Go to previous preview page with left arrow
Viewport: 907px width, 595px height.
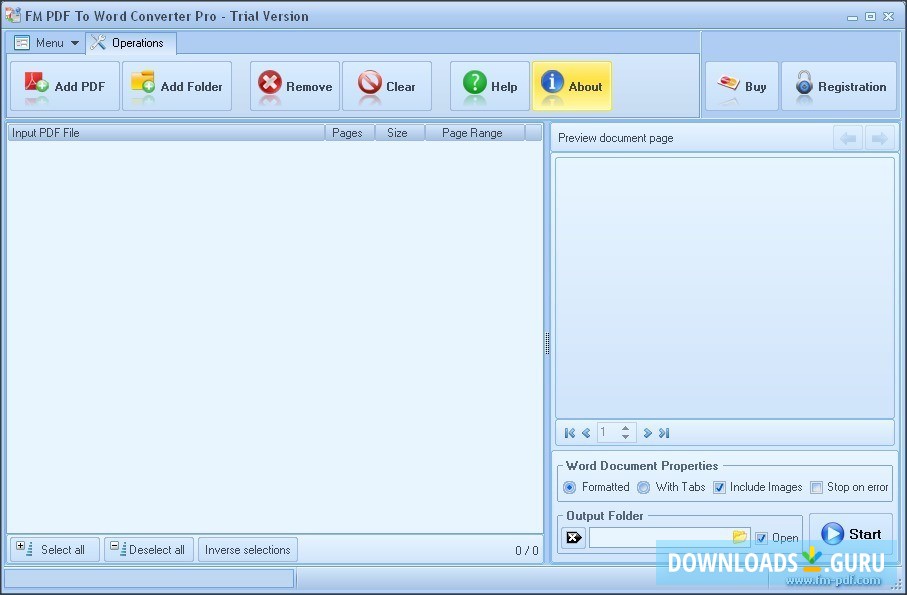(x=848, y=138)
